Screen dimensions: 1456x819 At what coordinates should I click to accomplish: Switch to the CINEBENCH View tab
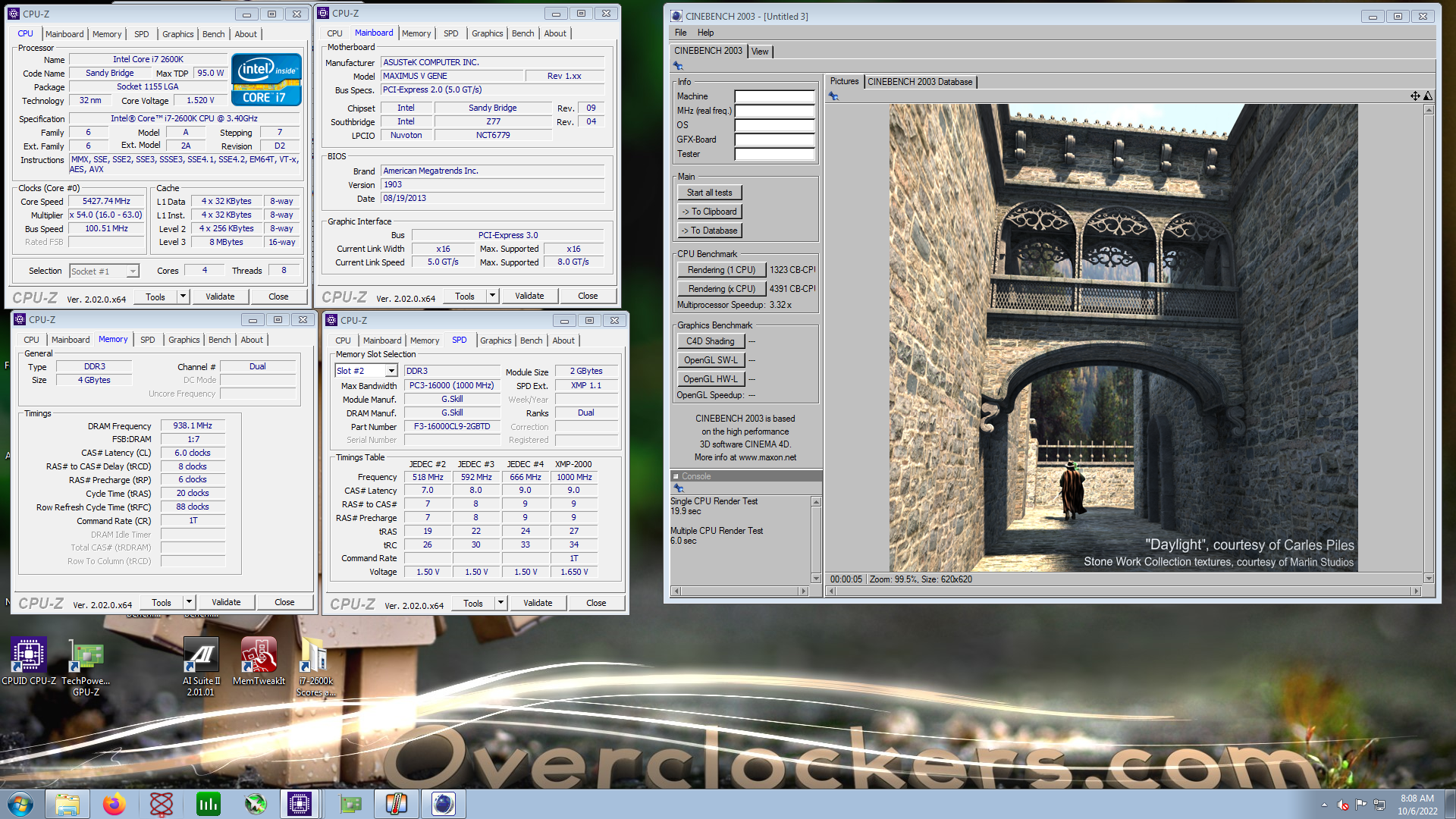pyautogui.click(x=760, y=52)
